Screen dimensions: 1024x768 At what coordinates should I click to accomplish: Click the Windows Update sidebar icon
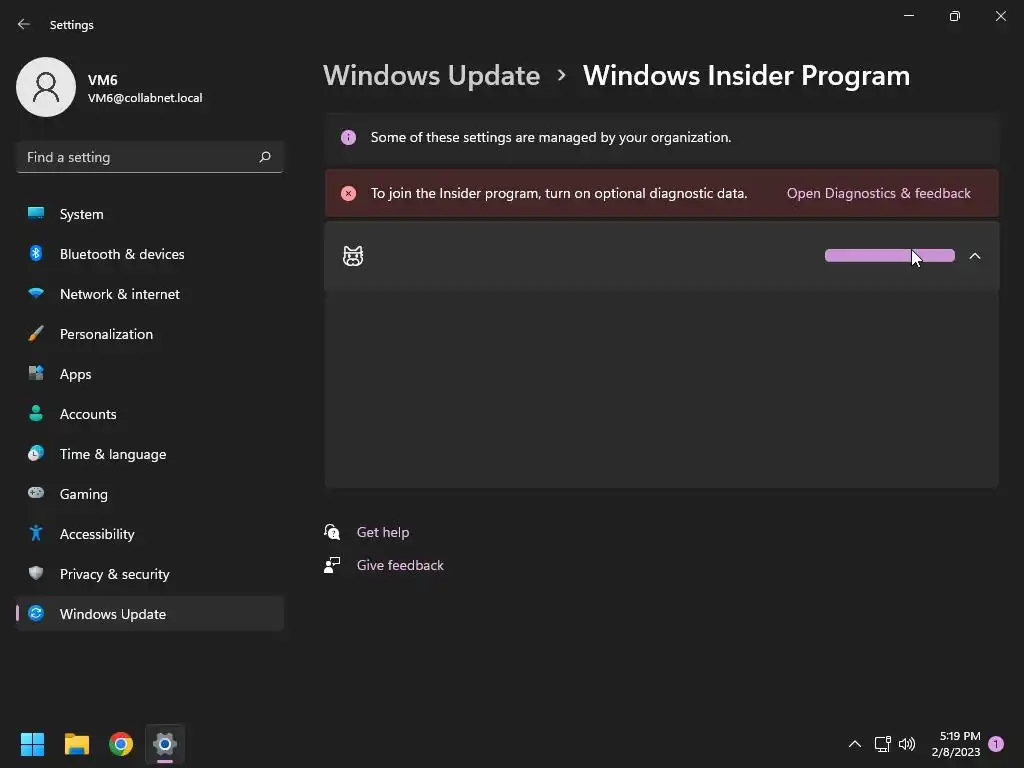pyautogui.click(x=36, y=614)
